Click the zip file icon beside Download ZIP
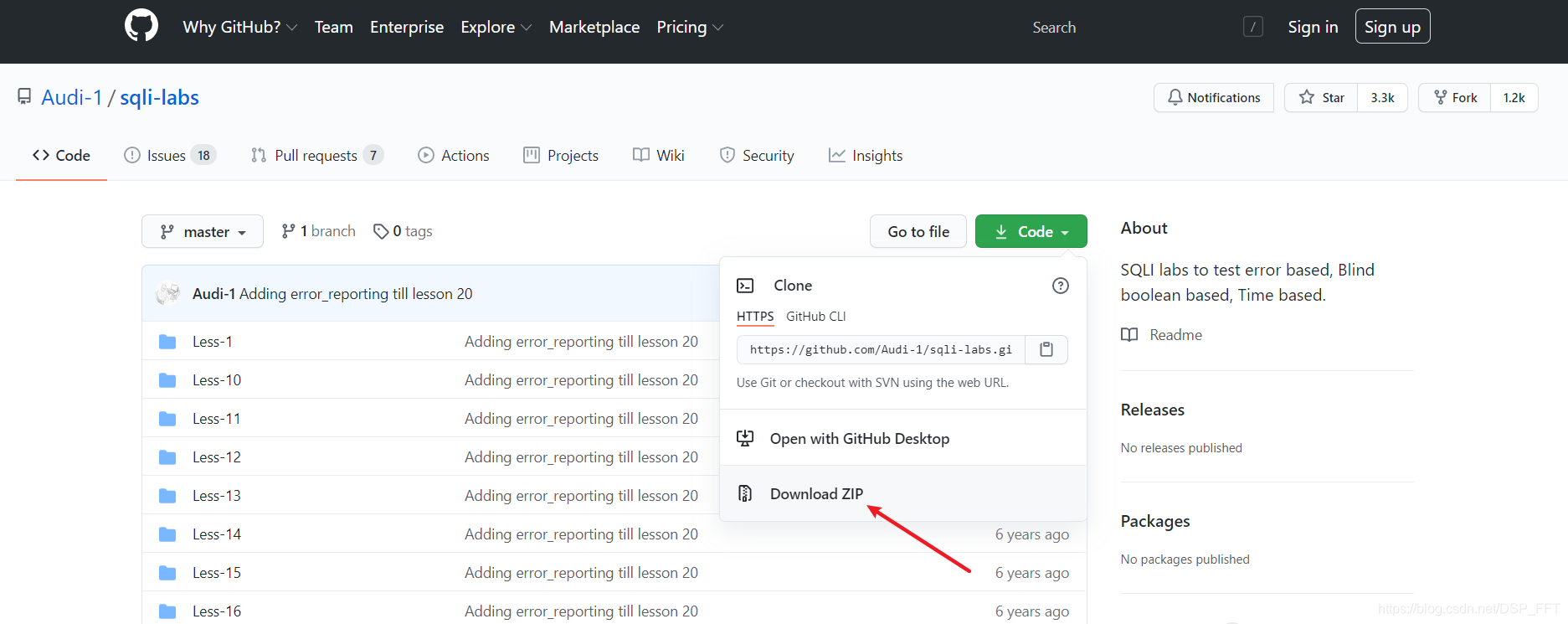1568x624 pixels. coord(745,493)
